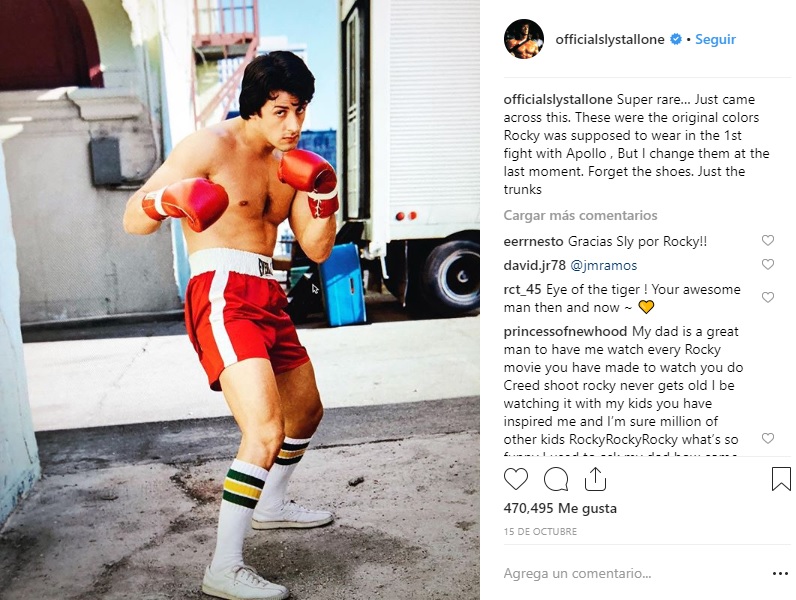796x600 pixels.
Task: Share the post with the upload arrow icon
Action: pos(595,479)
